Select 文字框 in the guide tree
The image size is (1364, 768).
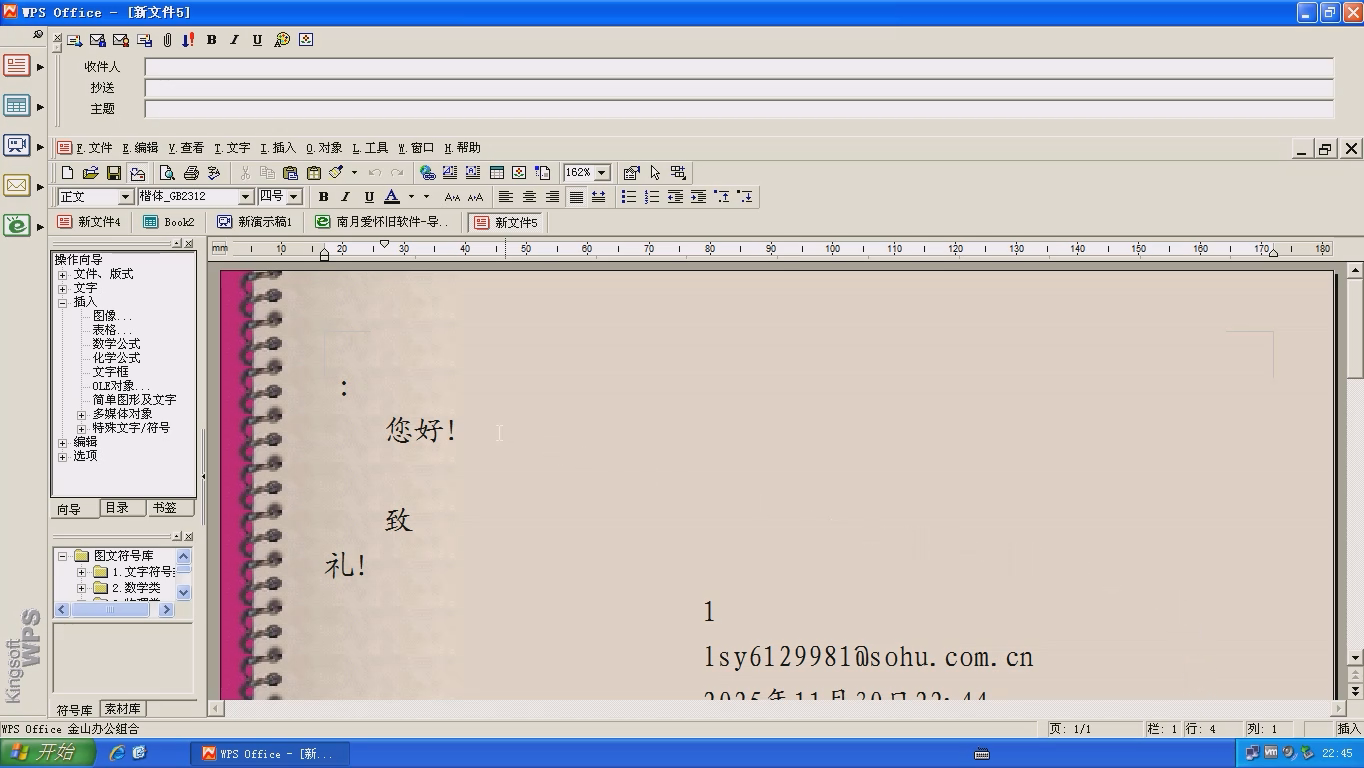(110, 372)
